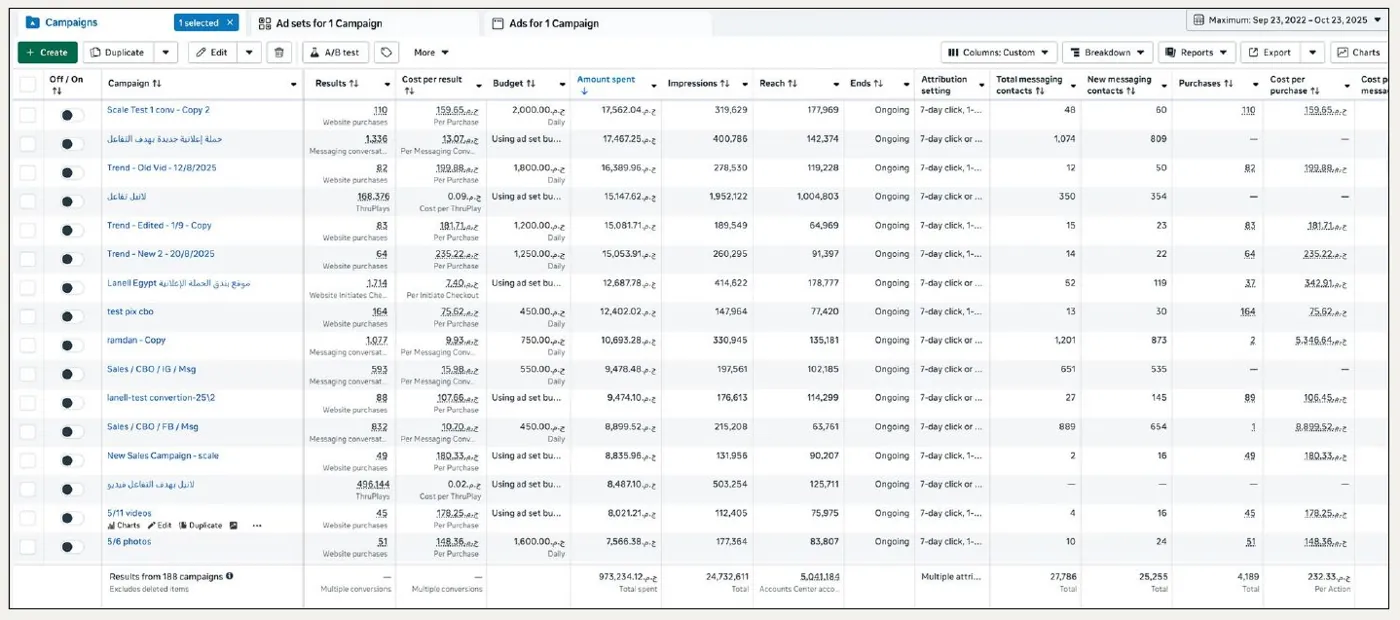Sort Campaign column using arrows icon

157,84
